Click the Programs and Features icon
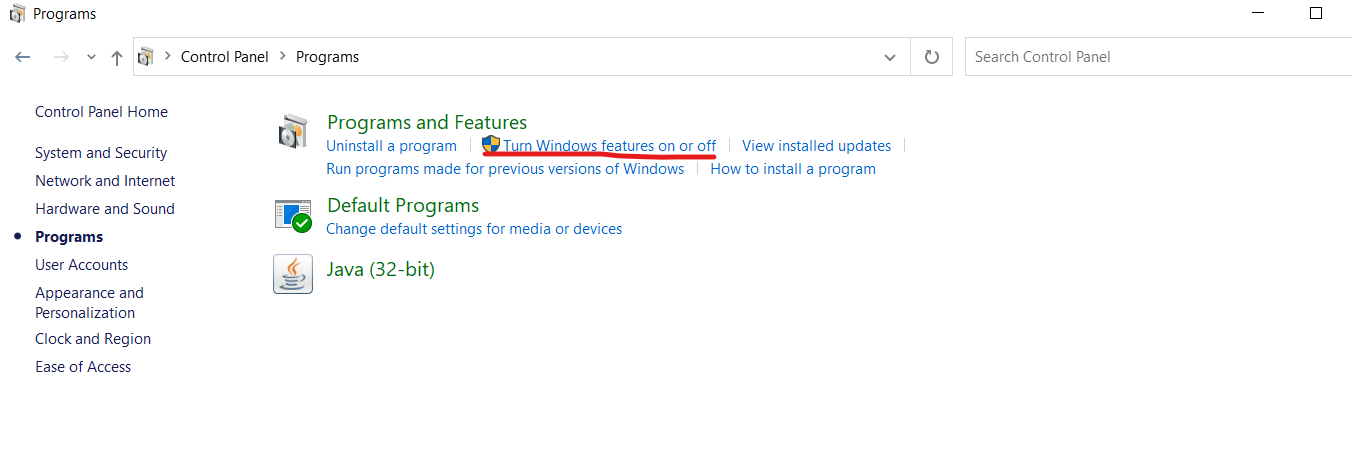 [x=292, y=132]
